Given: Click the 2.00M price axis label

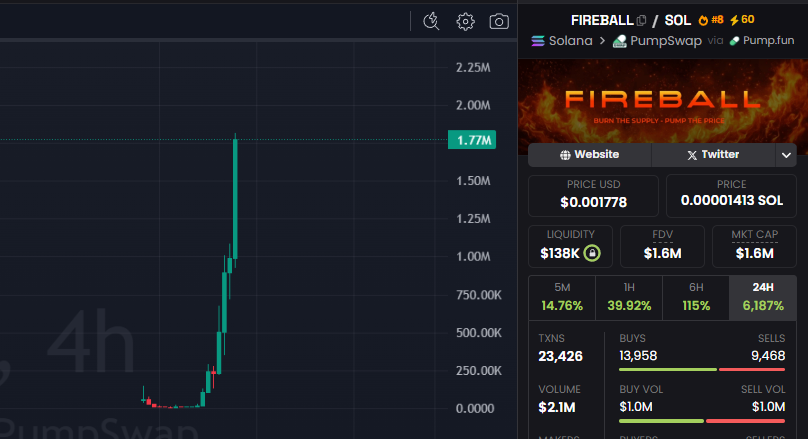Looking at the screenshot, I should pos(473,105).
